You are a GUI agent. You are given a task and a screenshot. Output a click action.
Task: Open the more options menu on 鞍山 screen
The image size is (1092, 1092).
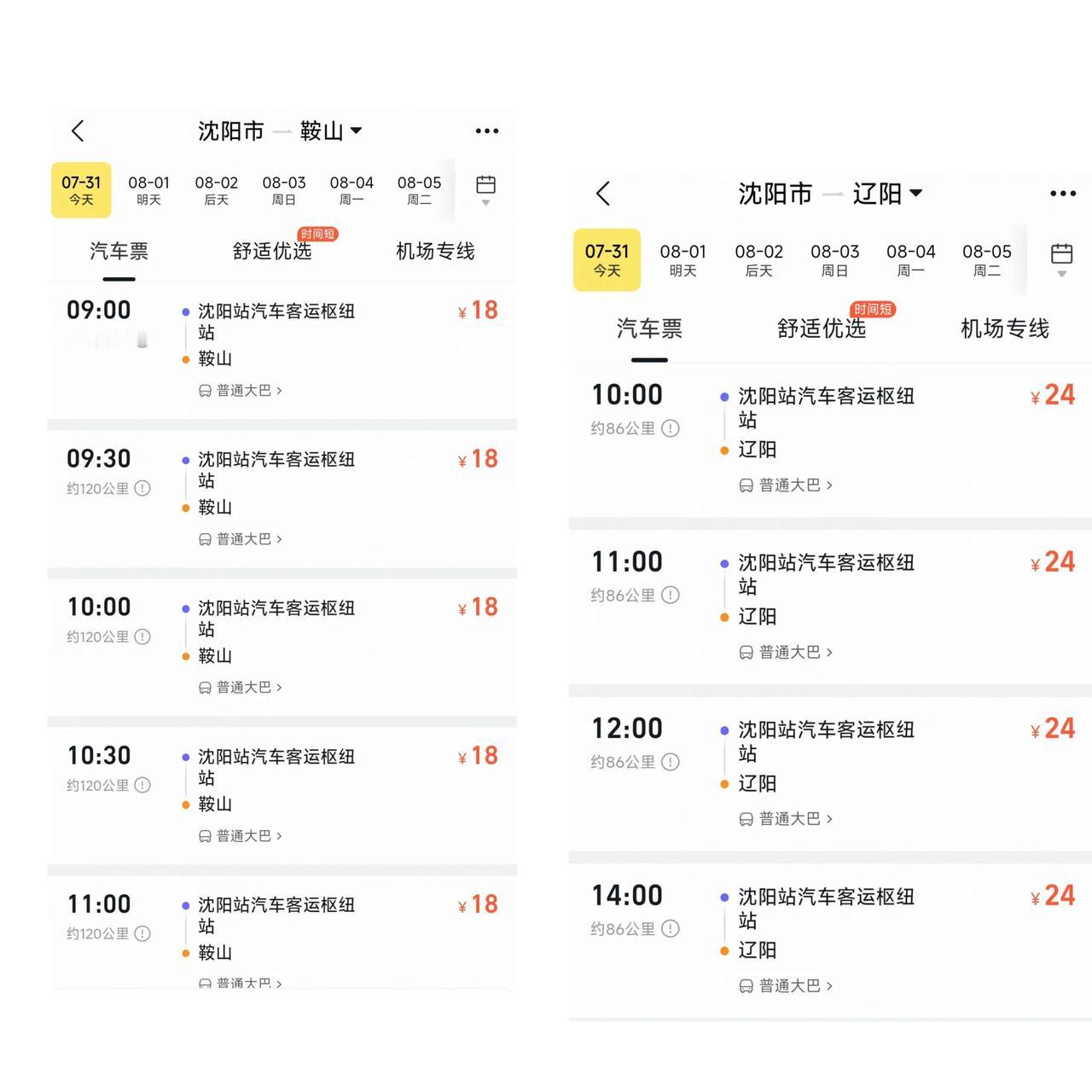[487, 131]
